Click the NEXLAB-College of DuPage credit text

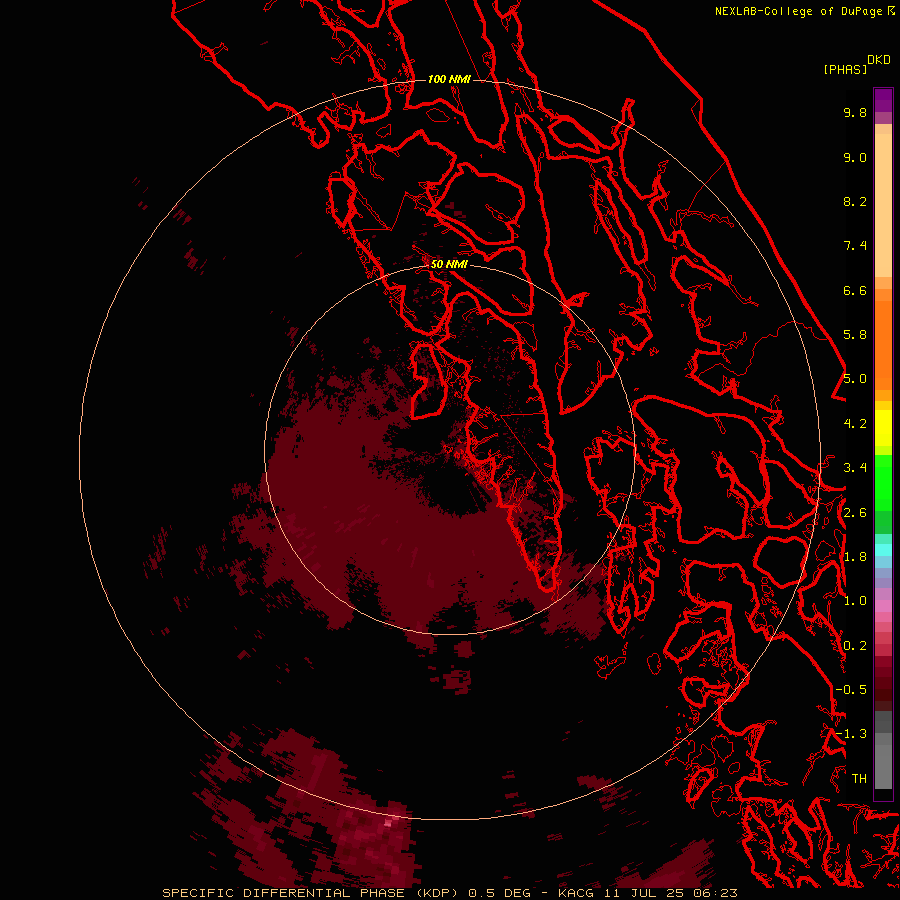[x=800, y=11]
